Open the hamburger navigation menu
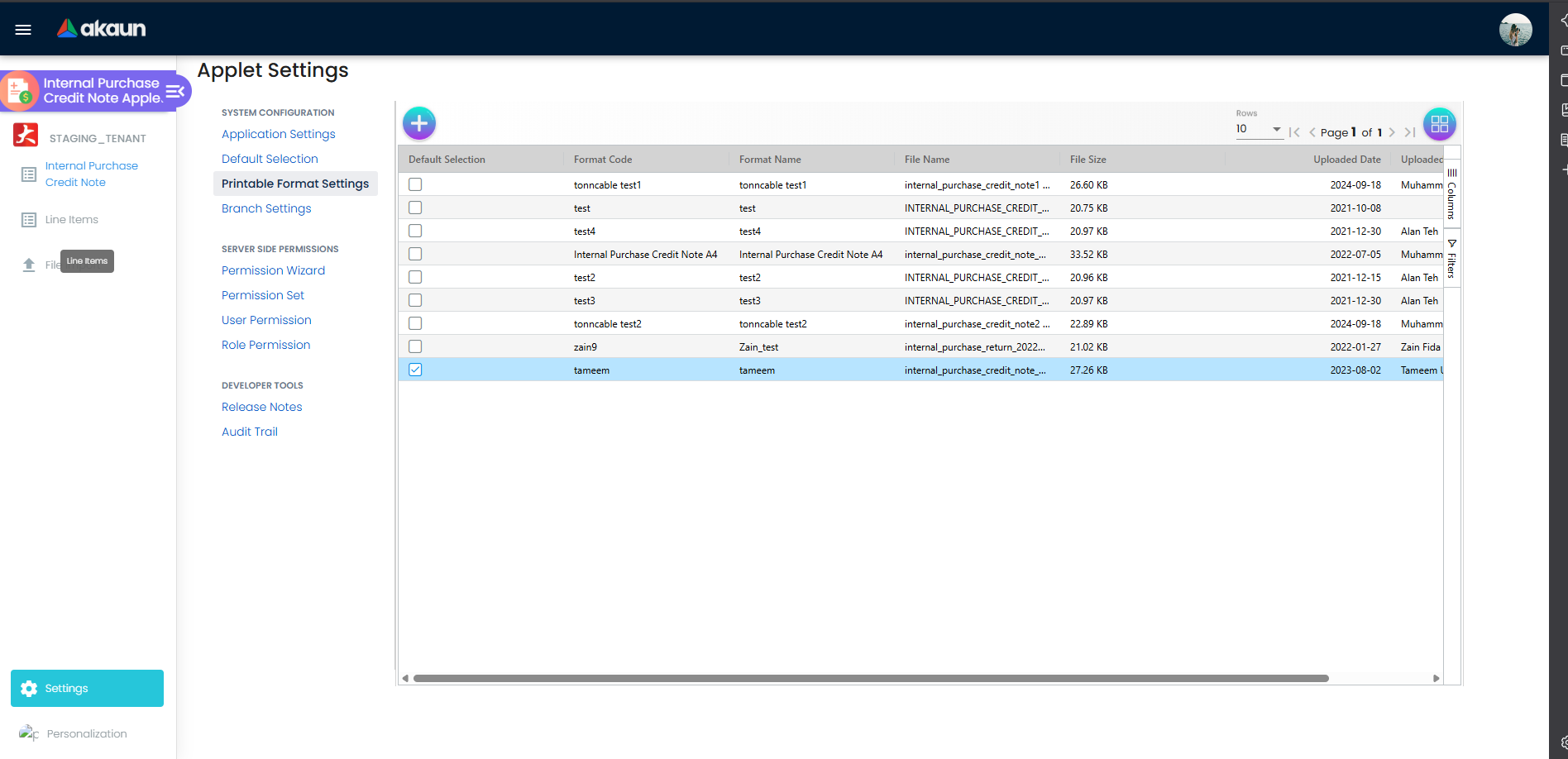 [x=23, y=30]
